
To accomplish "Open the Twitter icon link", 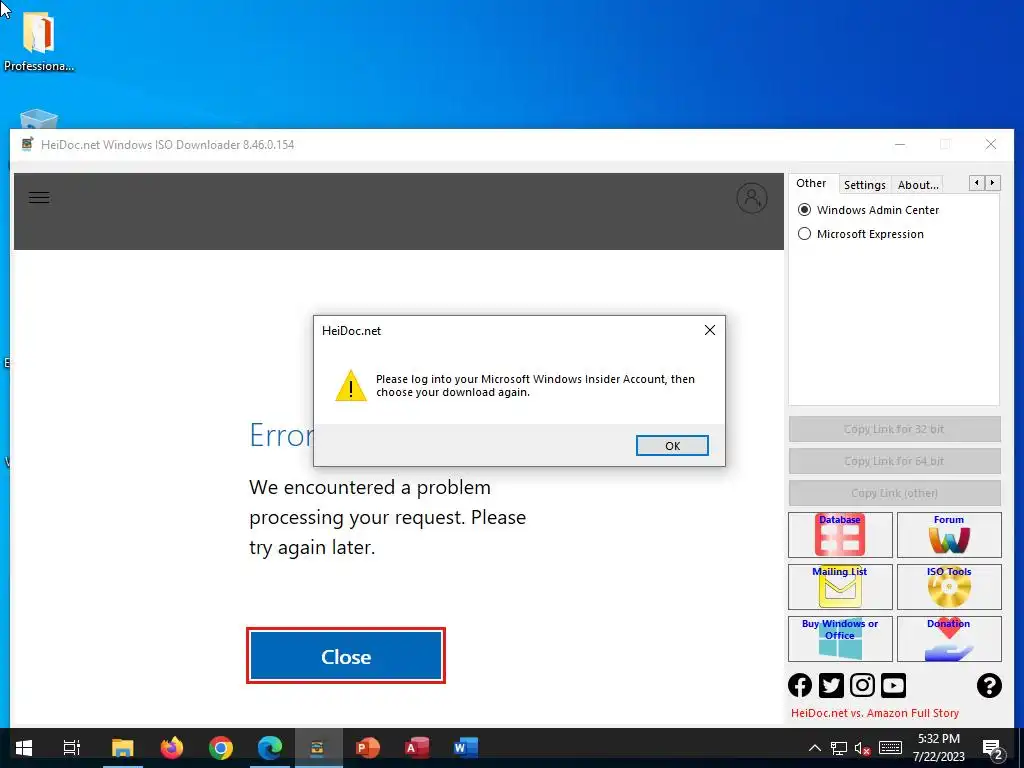I will pos(831,685).
